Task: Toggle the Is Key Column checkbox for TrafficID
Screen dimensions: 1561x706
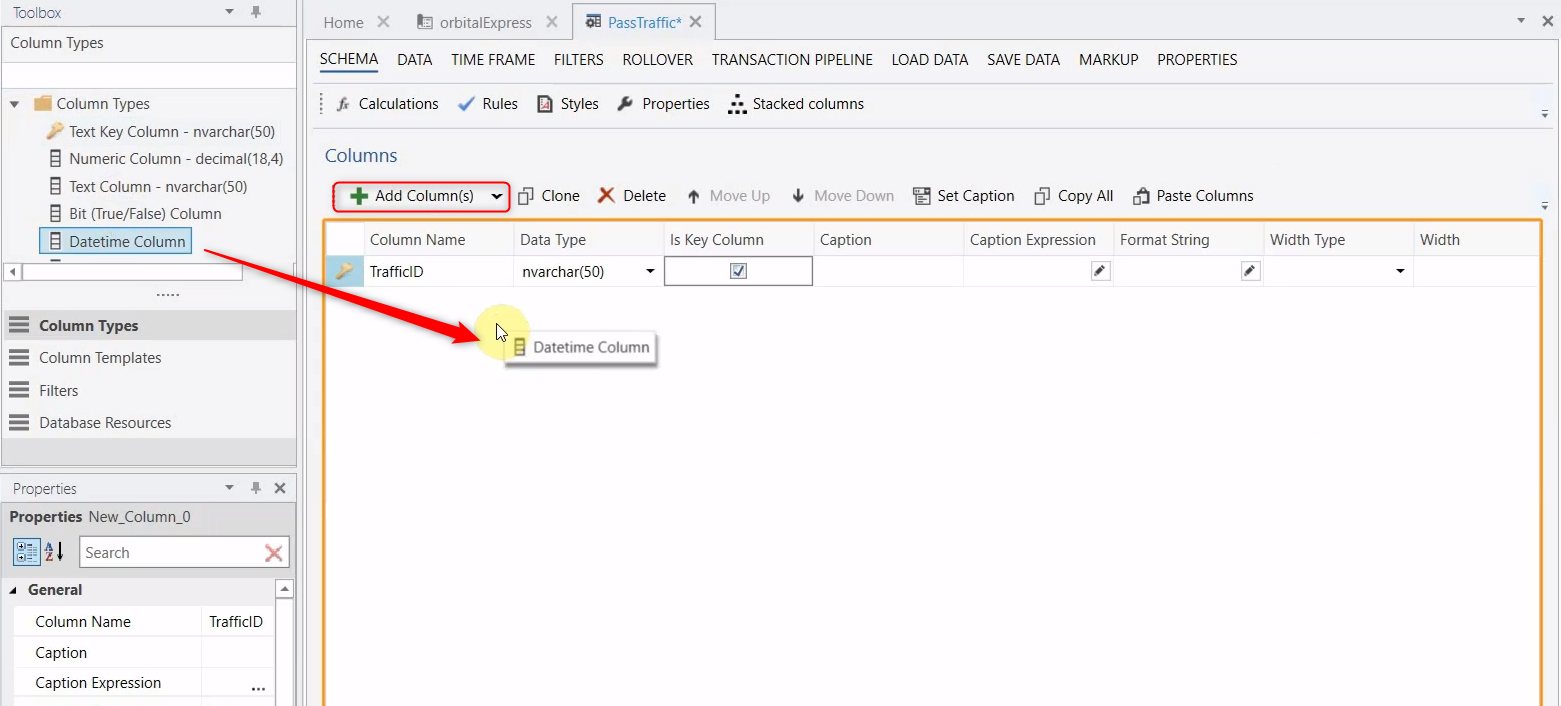Action: tap(738, 270)
